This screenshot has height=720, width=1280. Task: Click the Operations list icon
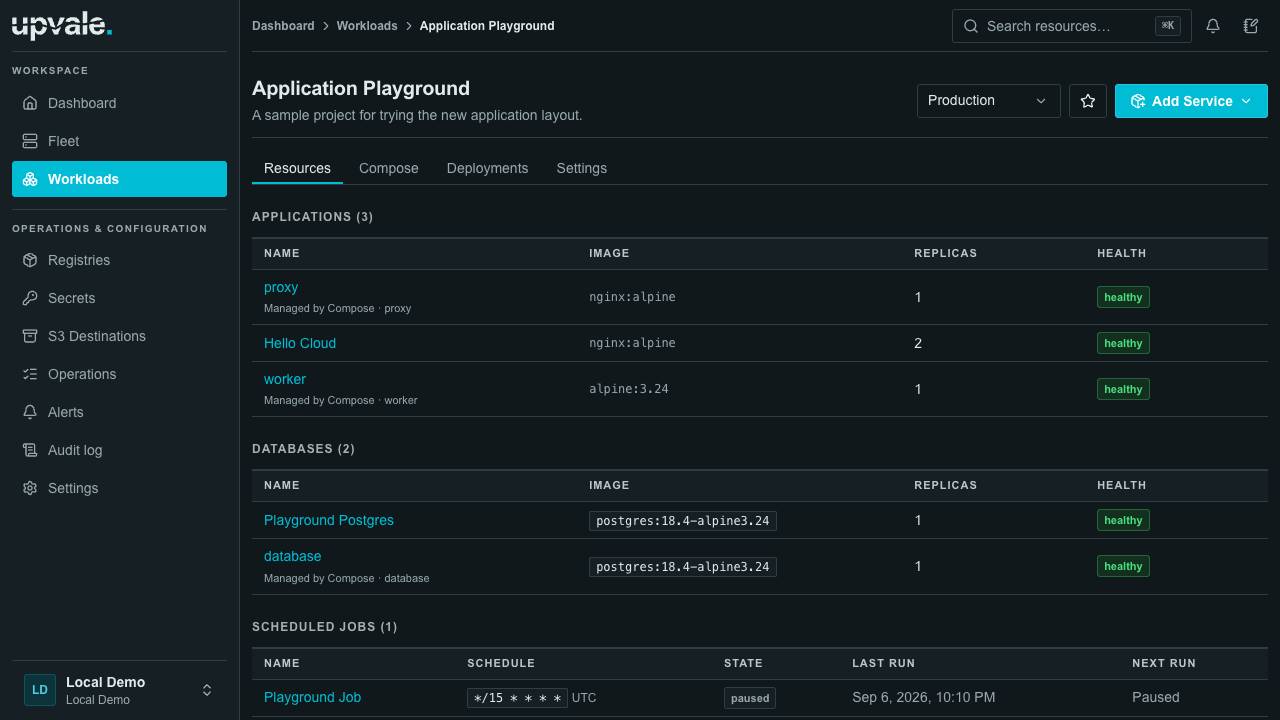click(x=30, y=374)
